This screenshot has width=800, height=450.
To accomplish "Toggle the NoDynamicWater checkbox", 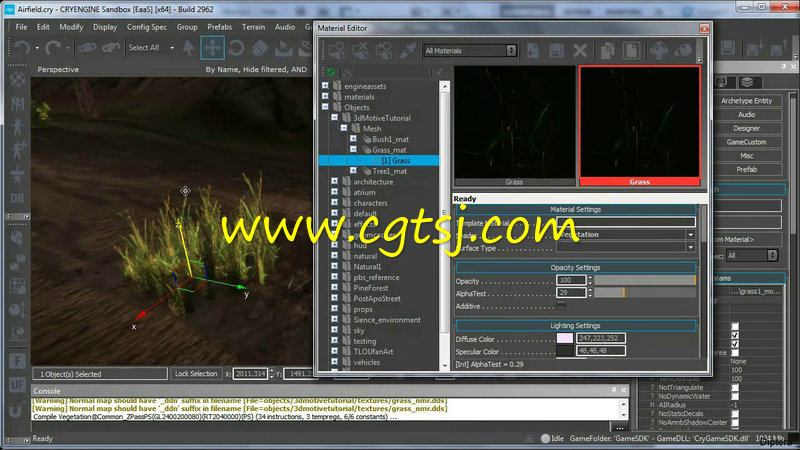I will pyautogui.click(x=735, y=396).
